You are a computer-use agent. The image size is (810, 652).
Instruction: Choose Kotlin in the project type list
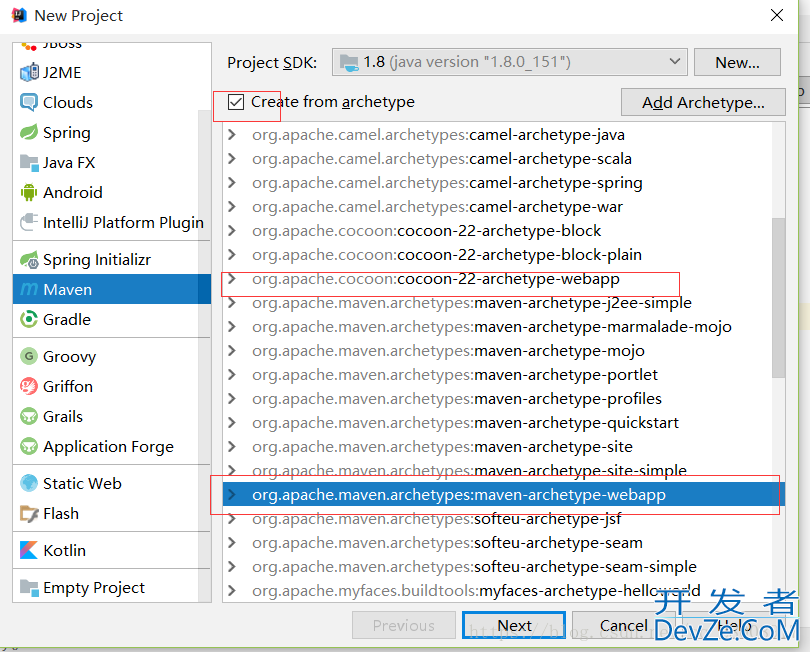click(112, 550)
